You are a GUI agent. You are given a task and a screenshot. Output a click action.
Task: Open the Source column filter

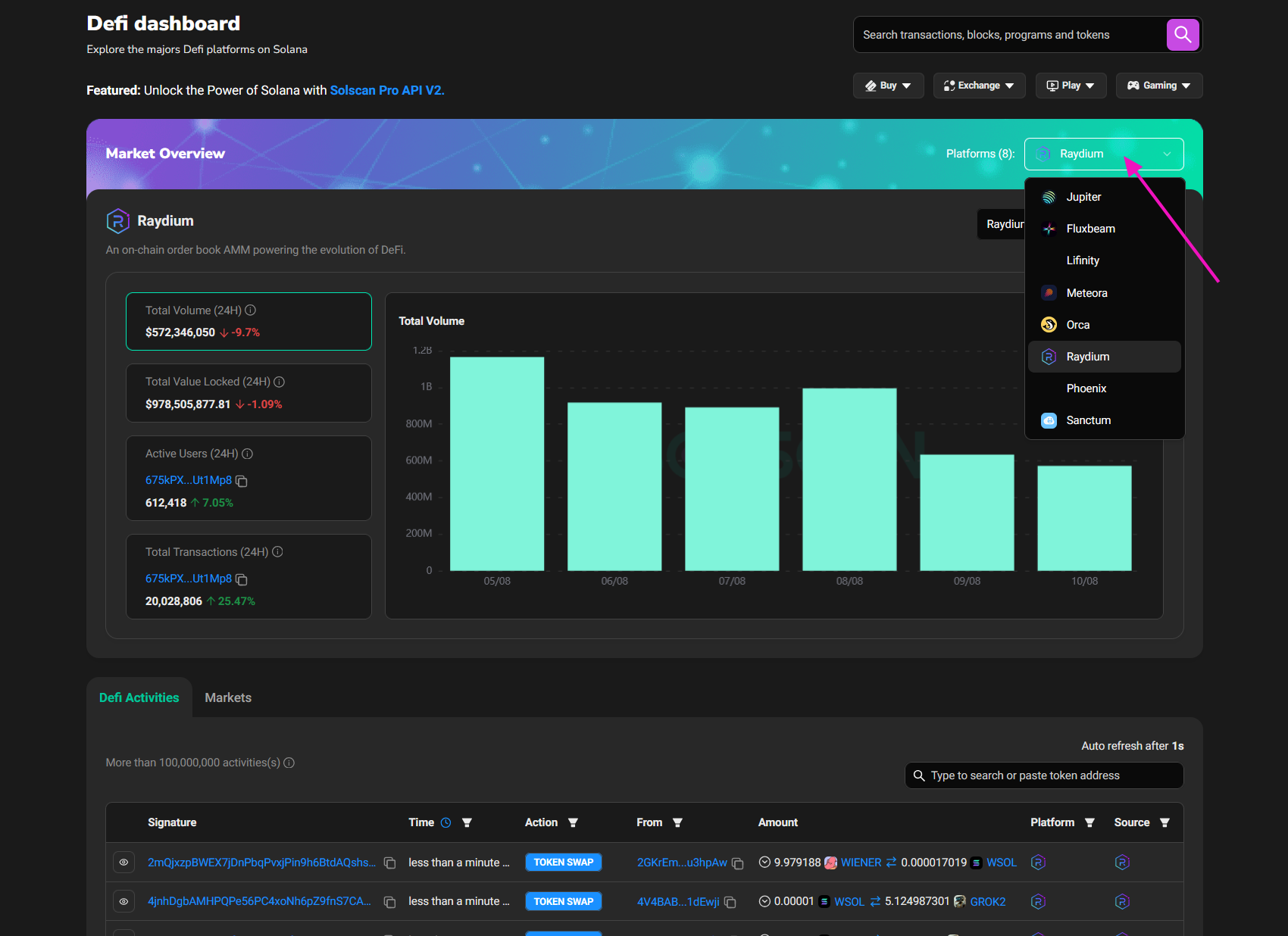point(1165,822)
